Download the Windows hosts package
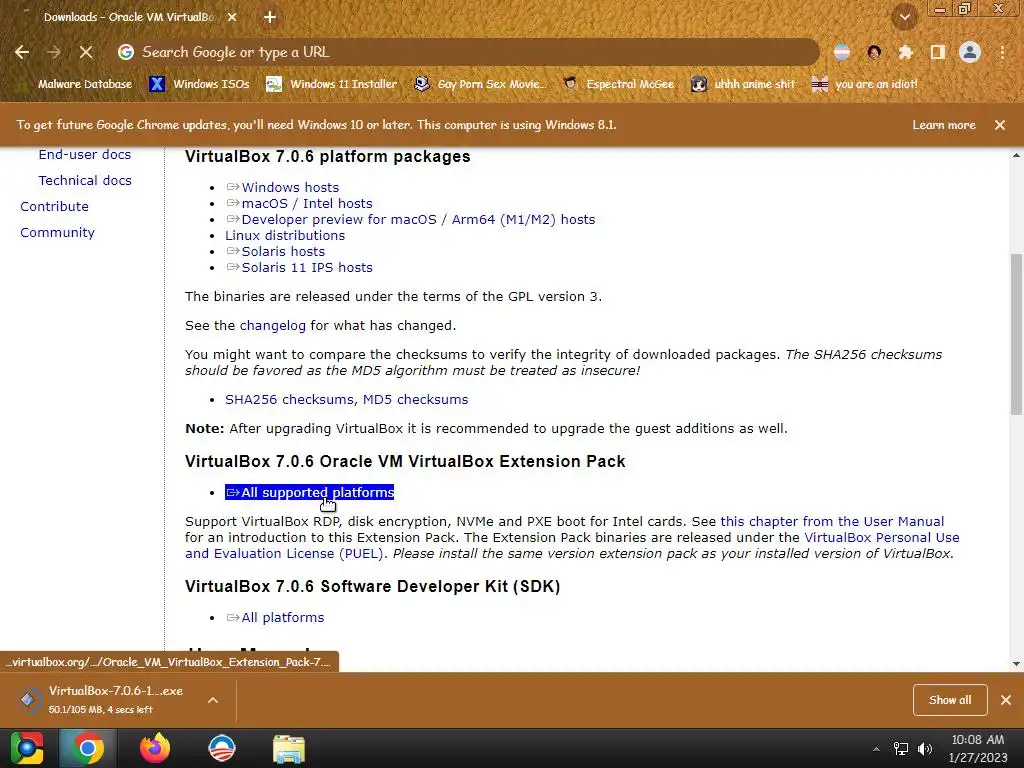 pos(283,187)
